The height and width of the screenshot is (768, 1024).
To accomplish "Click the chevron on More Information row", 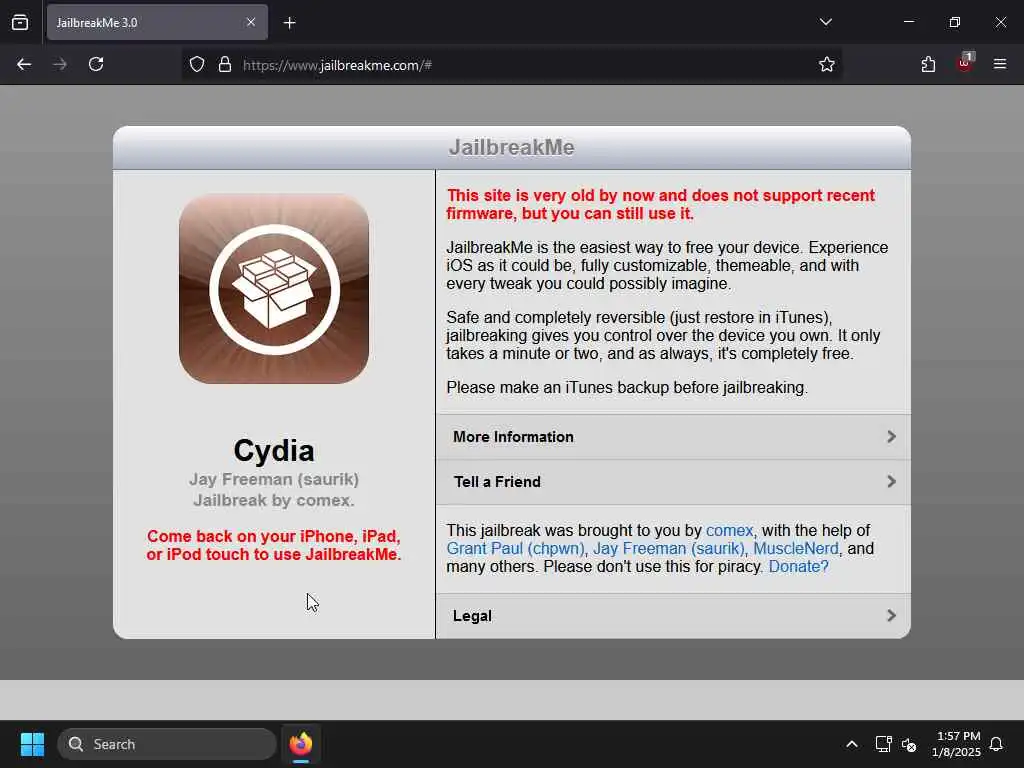I will click(891, 436).
